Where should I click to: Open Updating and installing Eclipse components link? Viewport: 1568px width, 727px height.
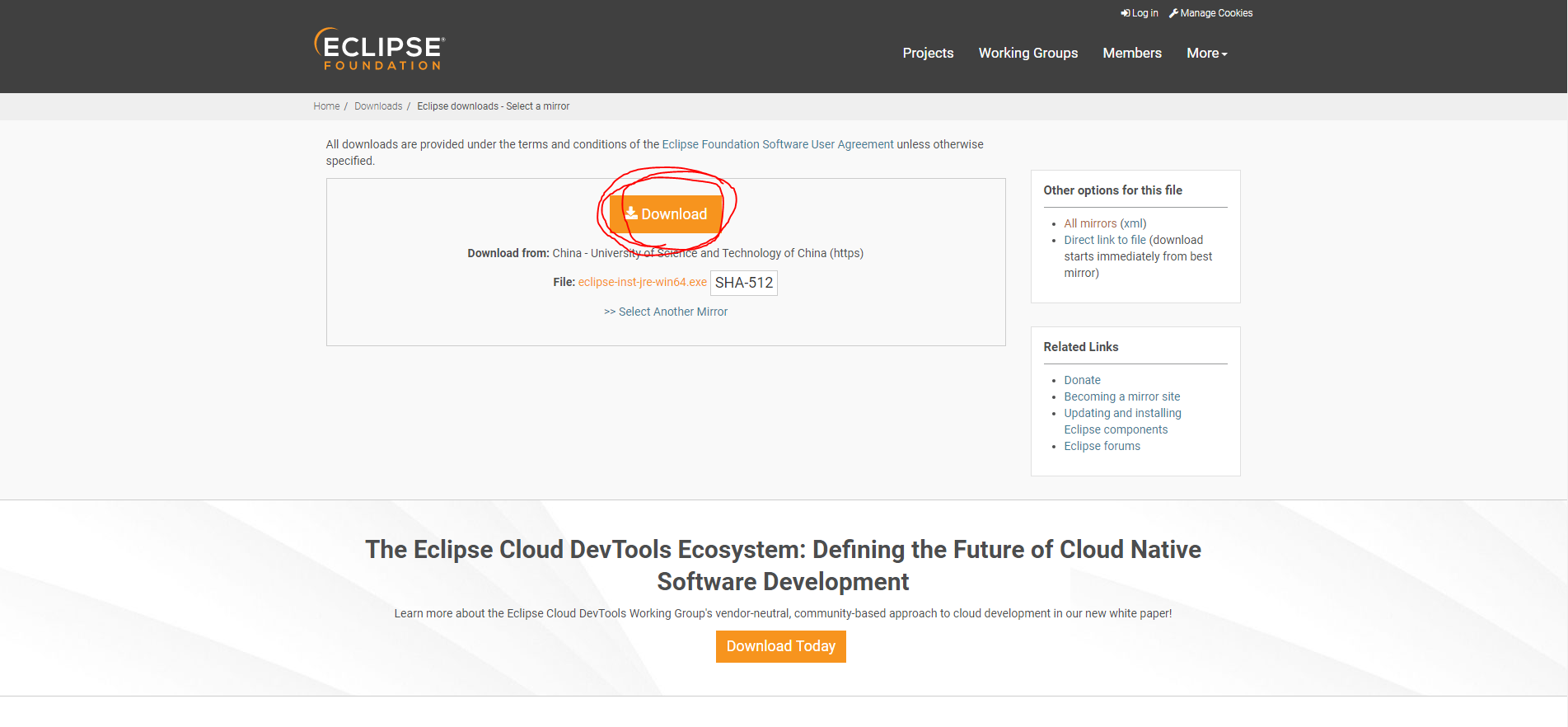(x=1122, y=421)
